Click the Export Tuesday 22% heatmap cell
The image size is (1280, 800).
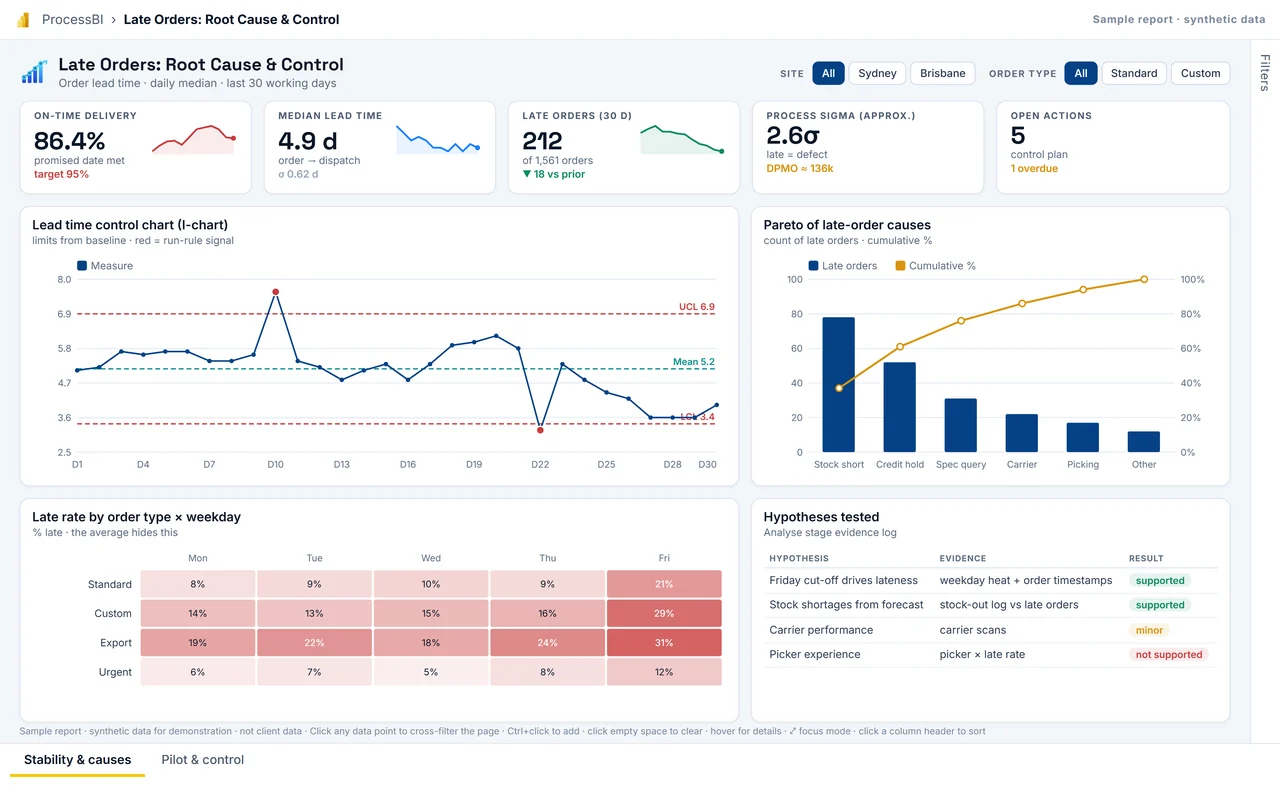point(314,643)
